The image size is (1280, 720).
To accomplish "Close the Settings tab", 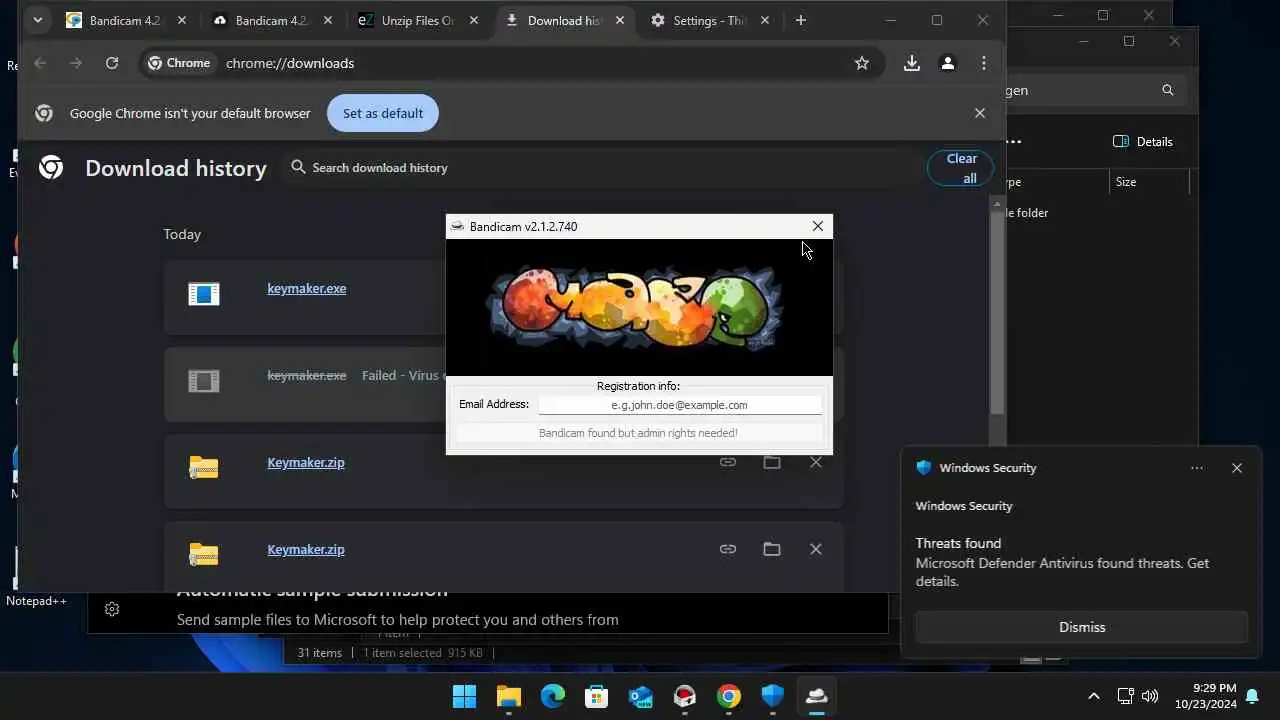I will tap(766, 20).
